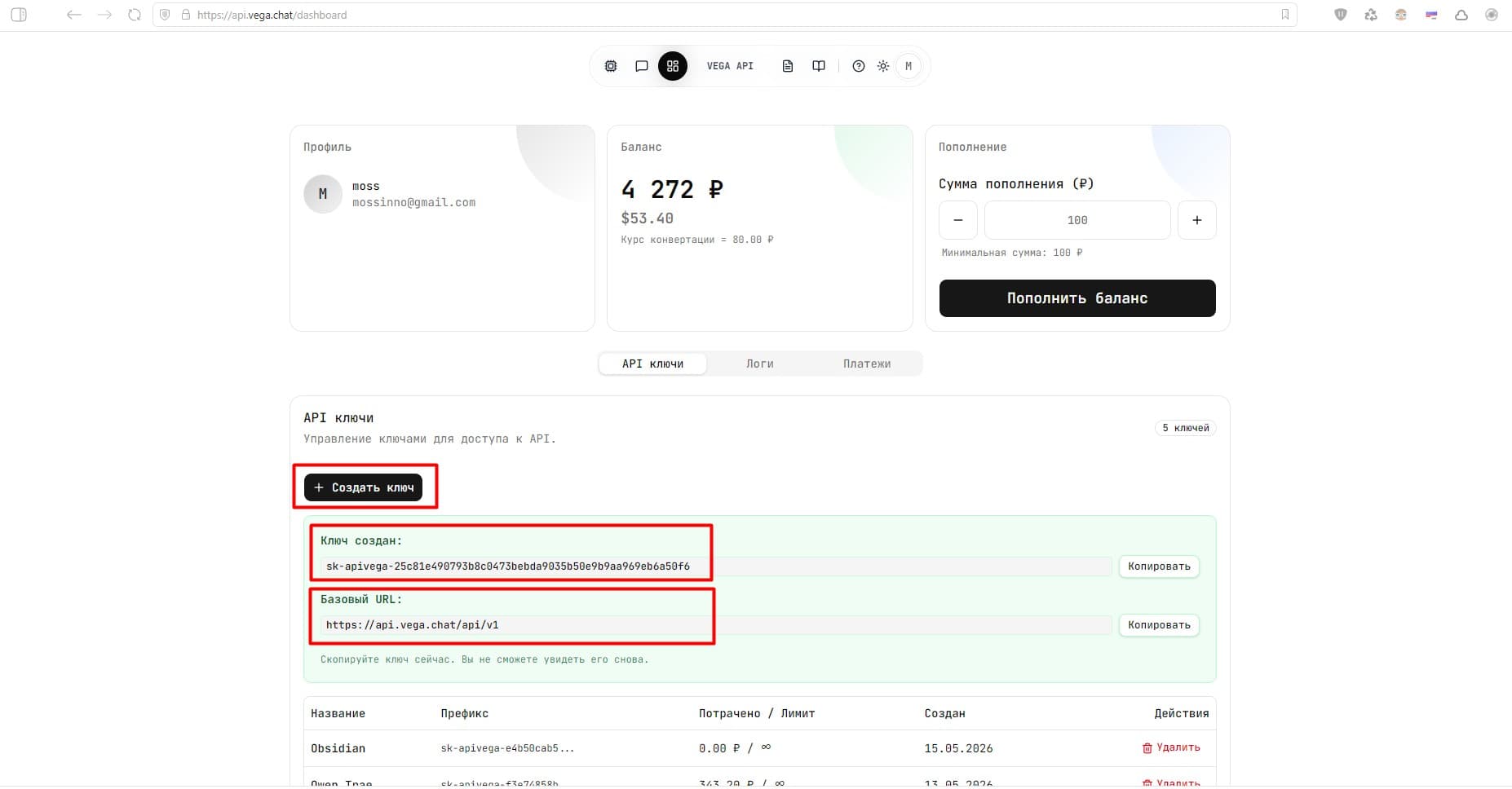Reload the dashboard page
Image resolution: width=1512 pixels, height=789 pixels.
click(135, 15)
